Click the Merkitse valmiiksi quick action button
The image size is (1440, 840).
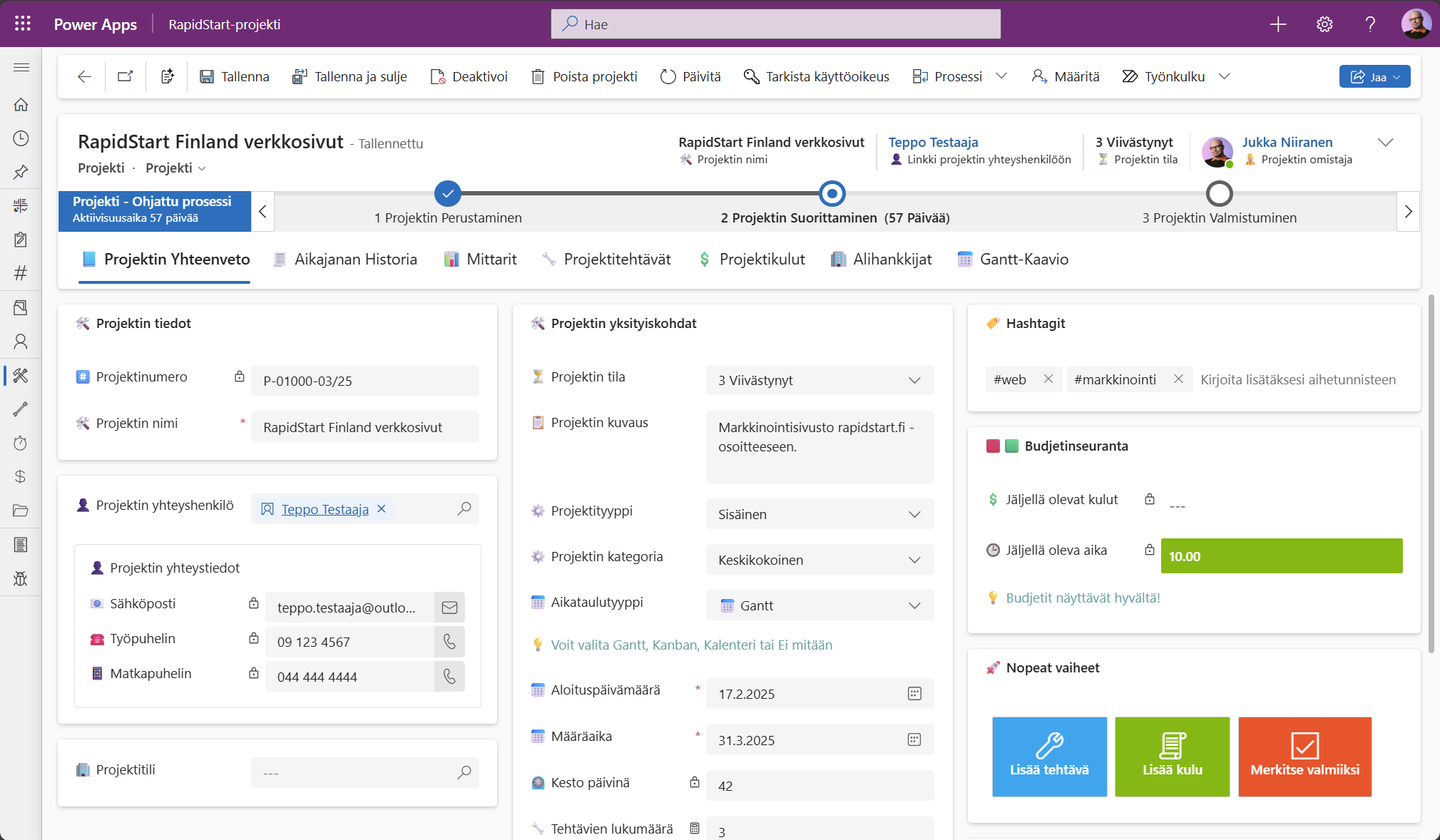click(1304, 757)
